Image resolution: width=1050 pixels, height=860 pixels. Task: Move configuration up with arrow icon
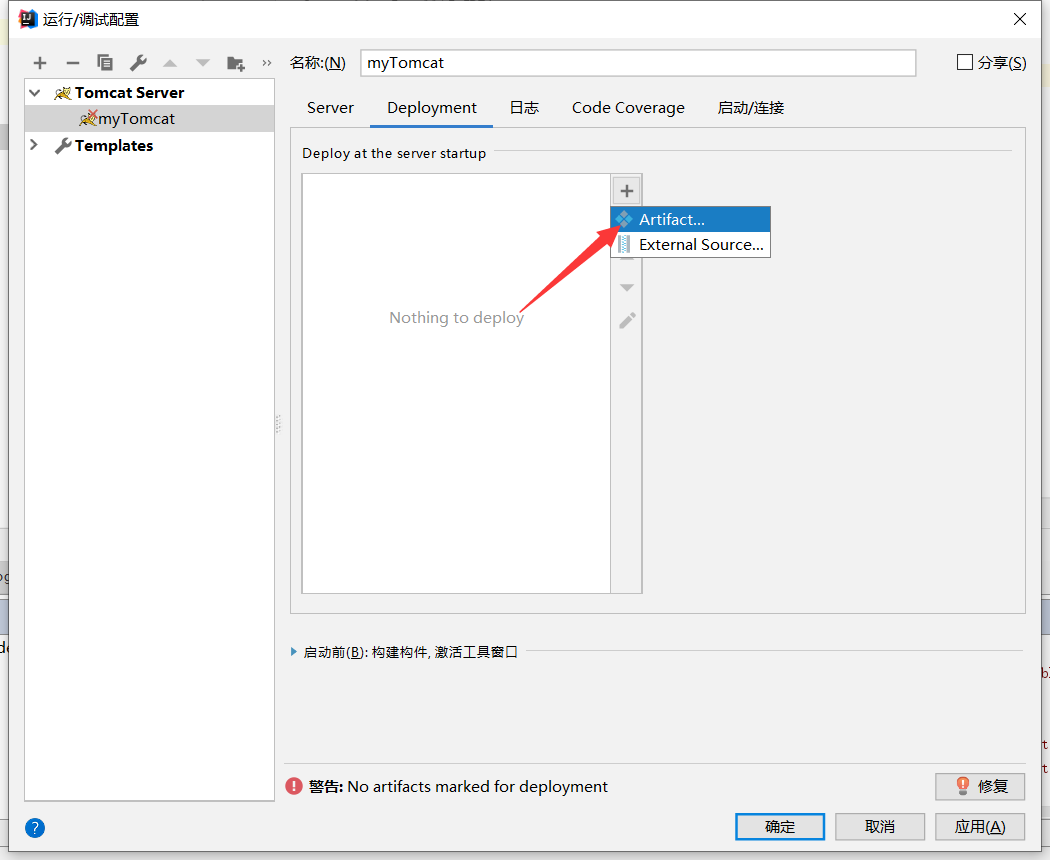pos(170,63)
